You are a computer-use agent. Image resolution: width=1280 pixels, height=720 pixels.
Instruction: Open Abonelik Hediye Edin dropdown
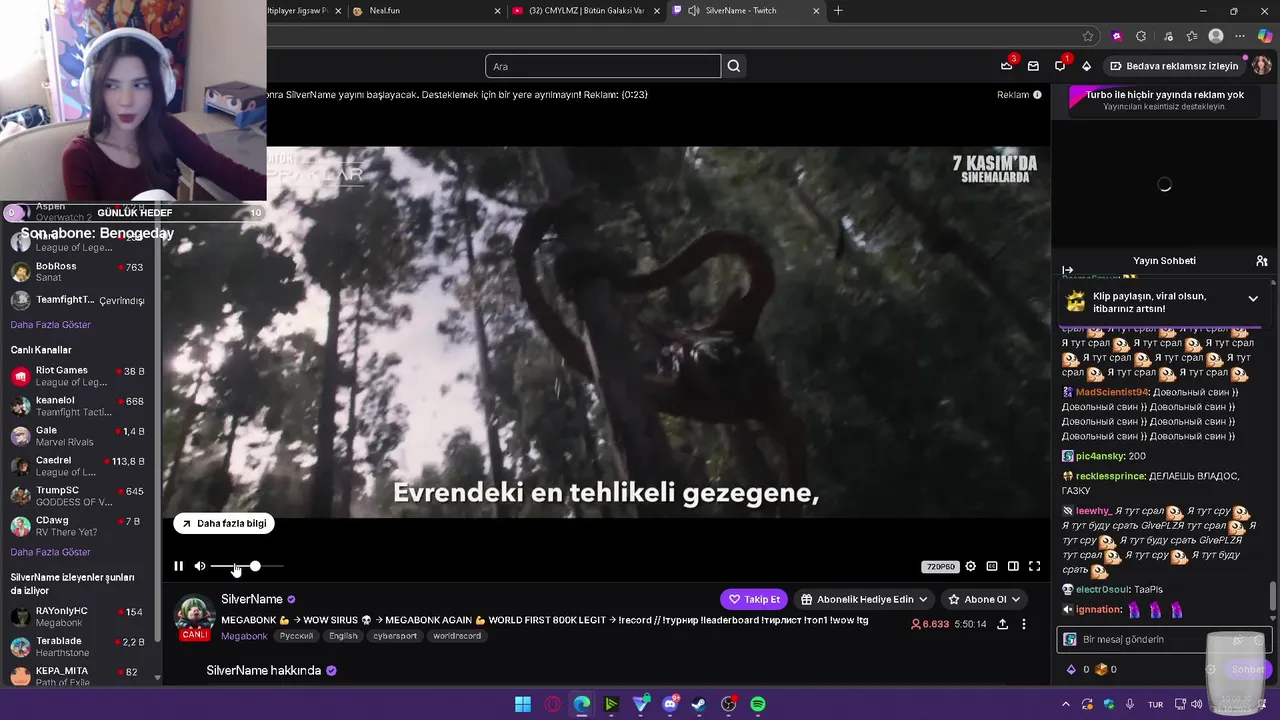864,599
